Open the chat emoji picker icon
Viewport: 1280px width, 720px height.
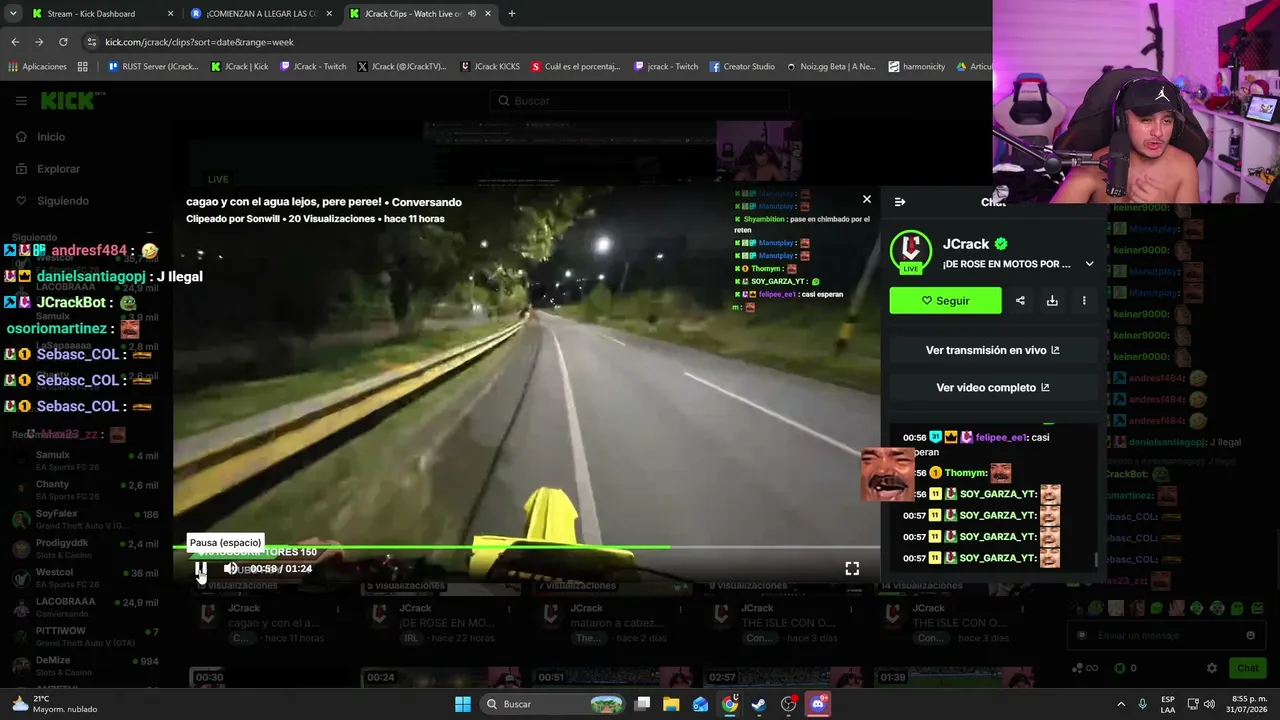pos(1250,635)
